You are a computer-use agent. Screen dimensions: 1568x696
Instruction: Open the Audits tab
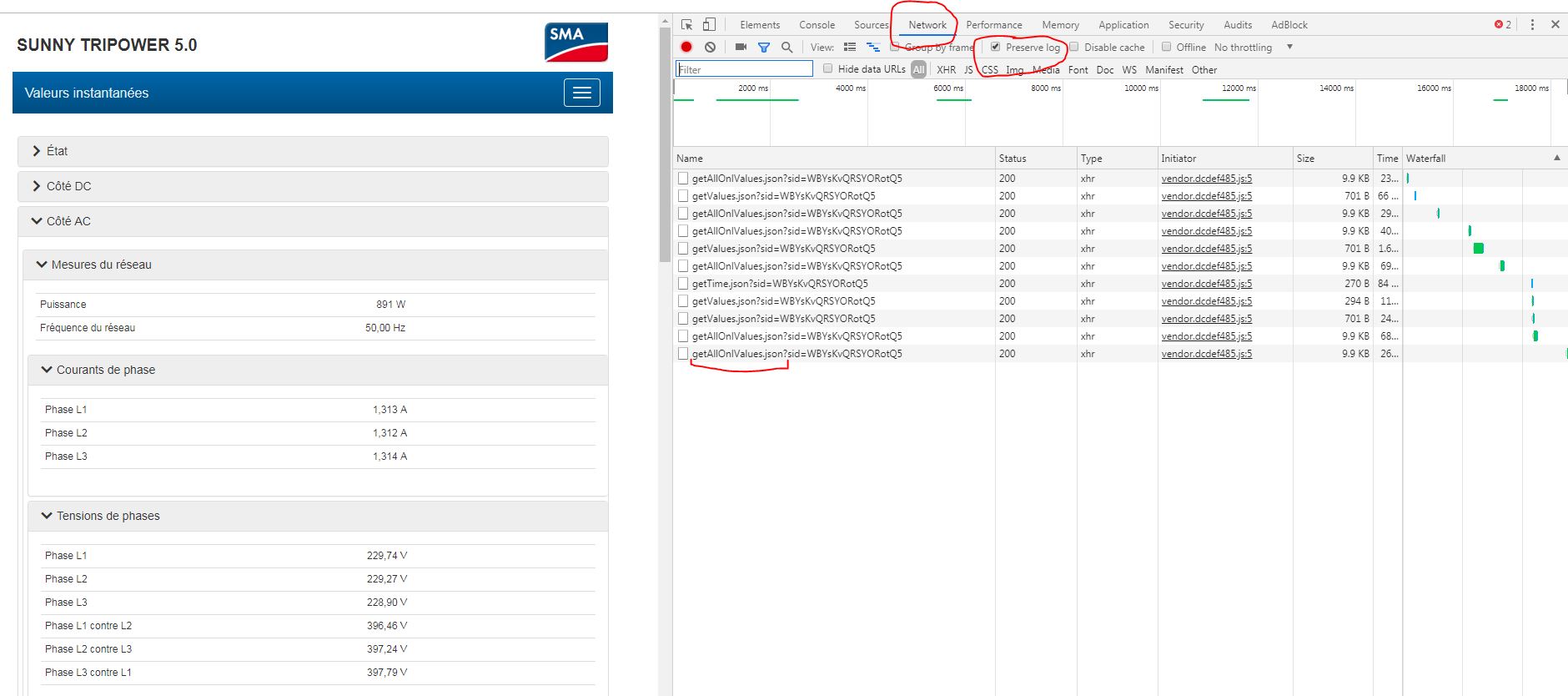[1238, 25]
